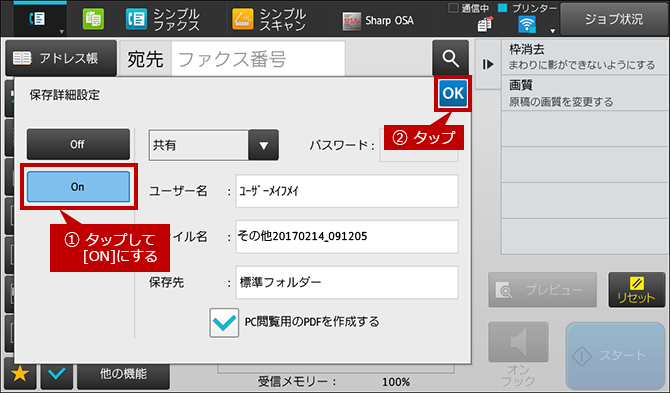670x393 pixels.
Task: Tap the スタート button
Action: click(615, 356)
